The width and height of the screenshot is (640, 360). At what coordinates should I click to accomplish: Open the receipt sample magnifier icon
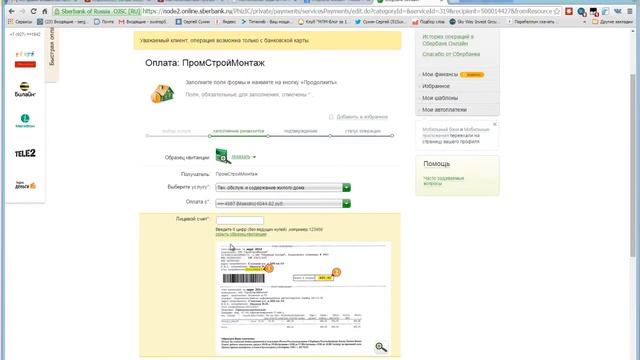pyautogui.click(x=223, y=156)
